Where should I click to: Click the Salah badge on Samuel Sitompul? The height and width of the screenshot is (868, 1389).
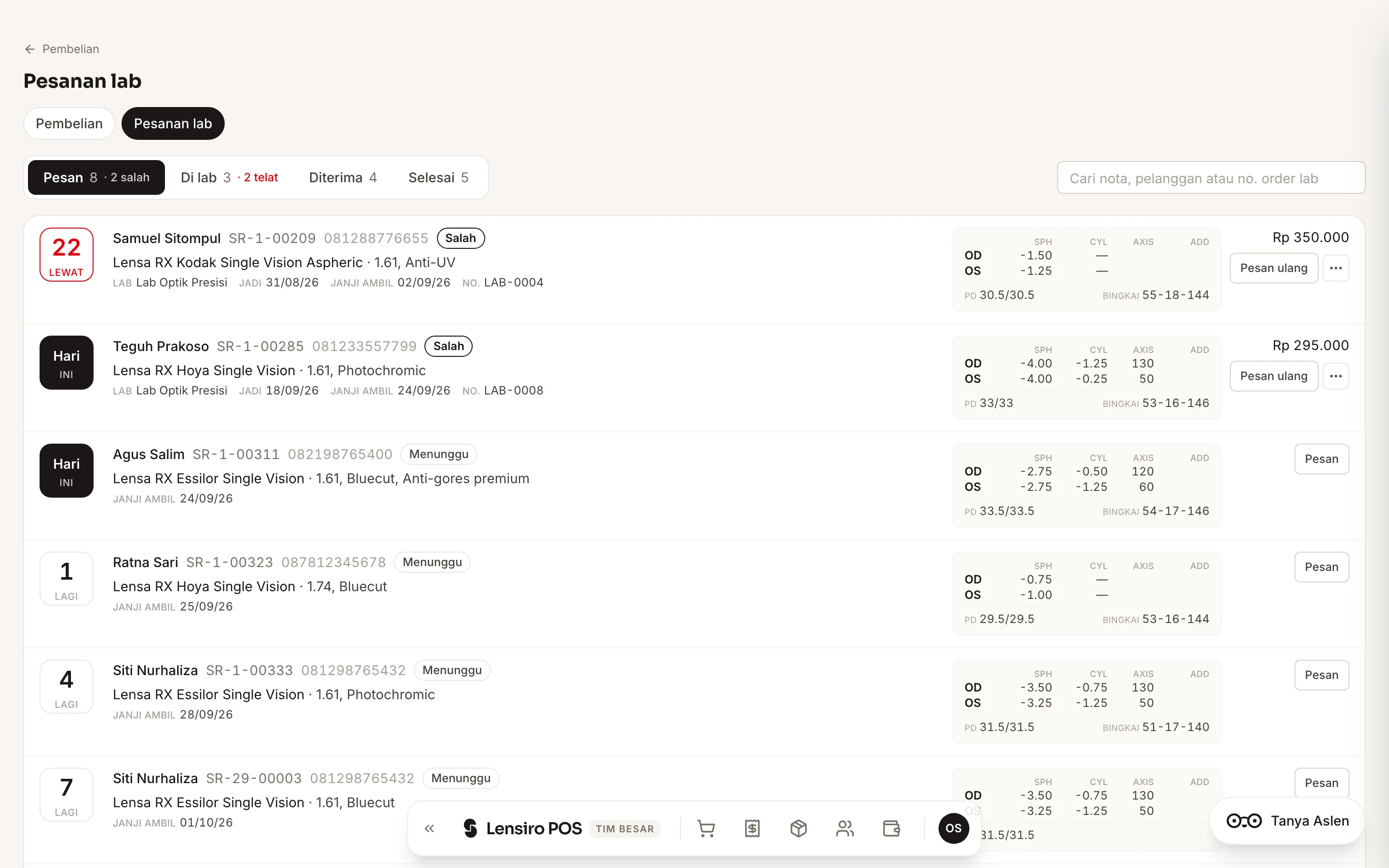(x=460, y=238)
